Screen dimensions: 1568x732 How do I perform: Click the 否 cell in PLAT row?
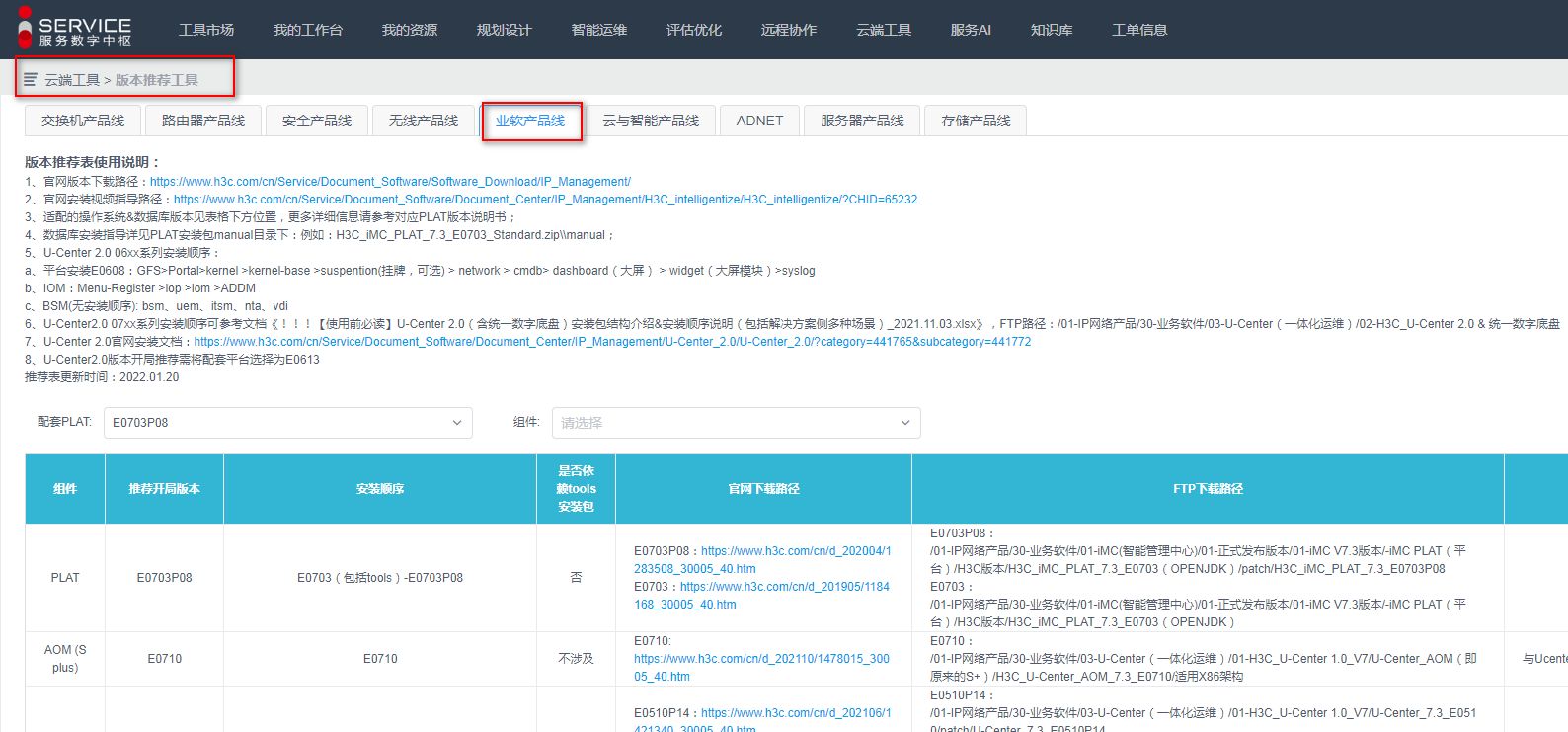click(576, 578)
